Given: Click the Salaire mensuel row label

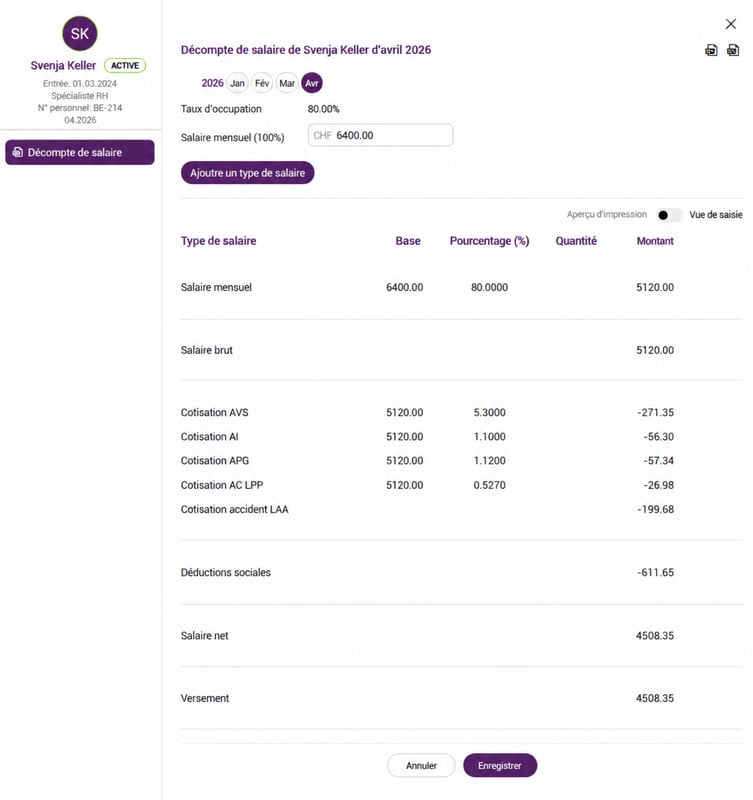Looking at the screenshot, I should (x=216, y=287).
